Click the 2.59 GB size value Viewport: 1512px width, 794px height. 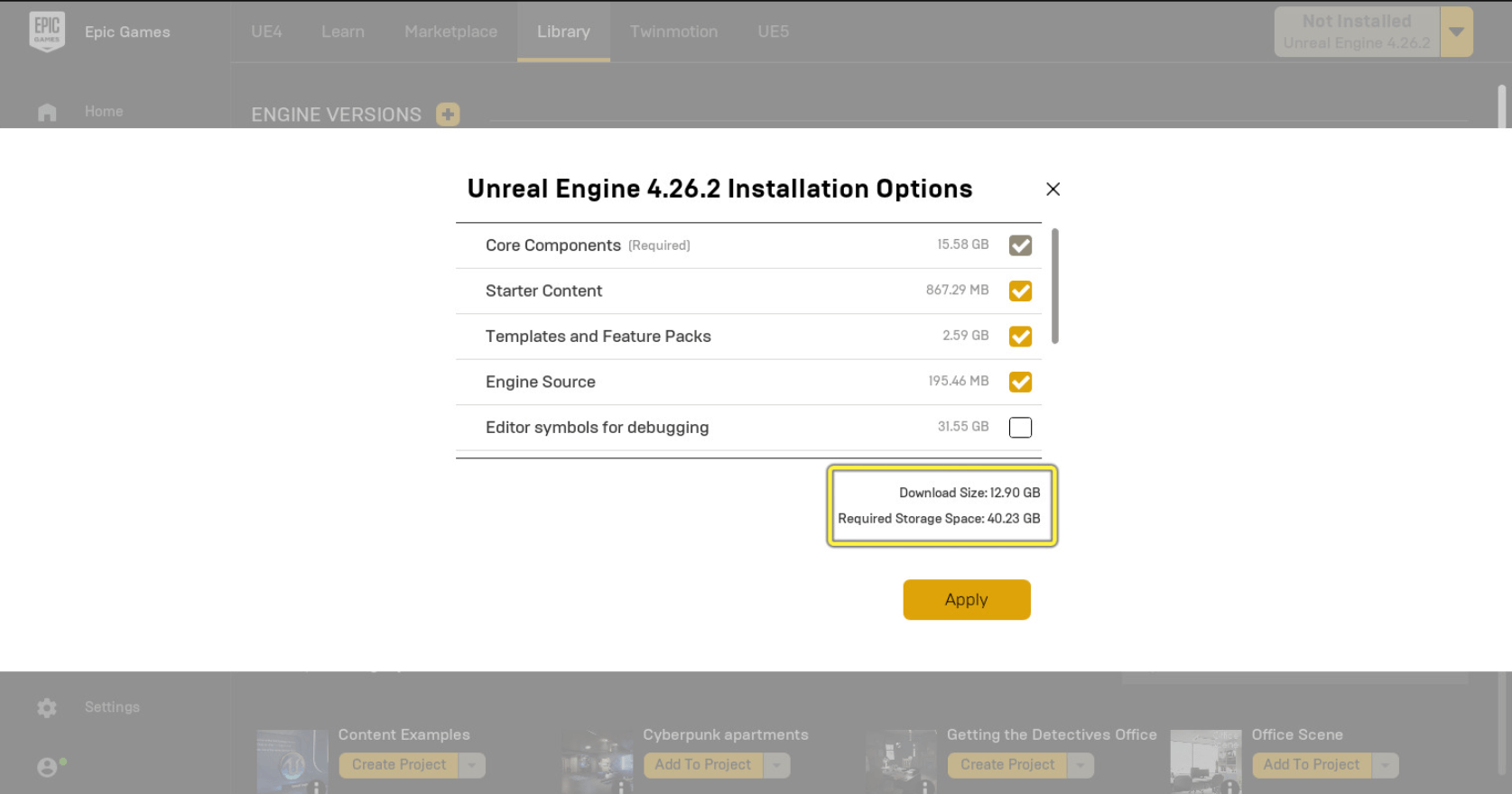[x=966, y=336]
